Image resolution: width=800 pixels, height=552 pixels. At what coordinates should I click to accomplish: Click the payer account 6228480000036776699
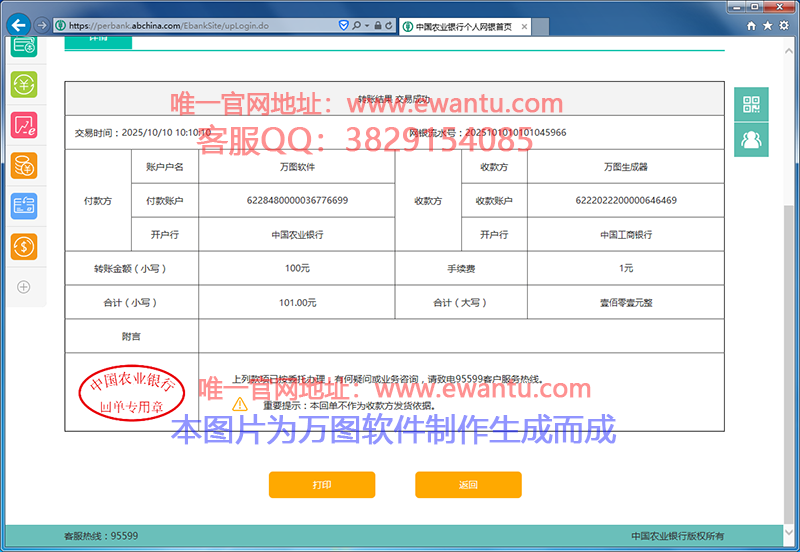297,200
